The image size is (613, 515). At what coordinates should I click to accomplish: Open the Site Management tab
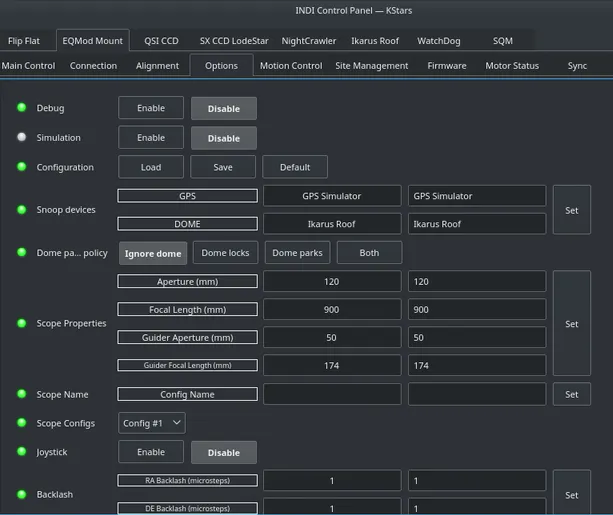click(372, 66)
